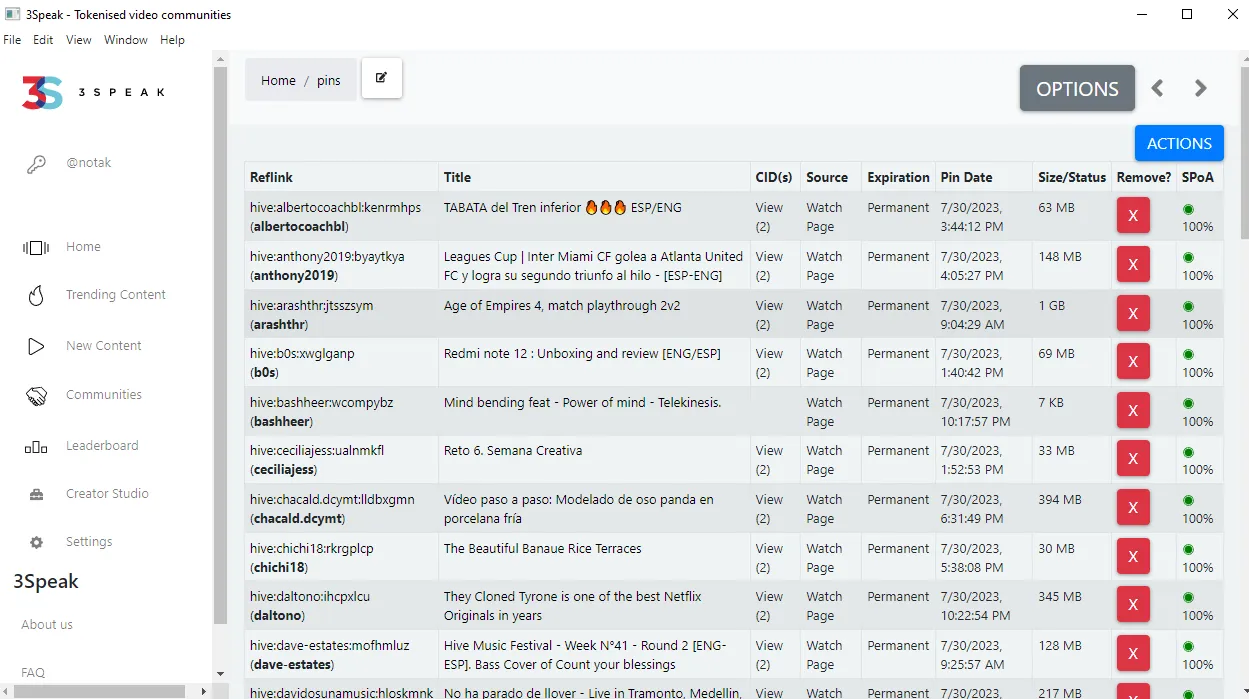
Task: View CIDs for arashthr pin
Action: click(769, 315)
